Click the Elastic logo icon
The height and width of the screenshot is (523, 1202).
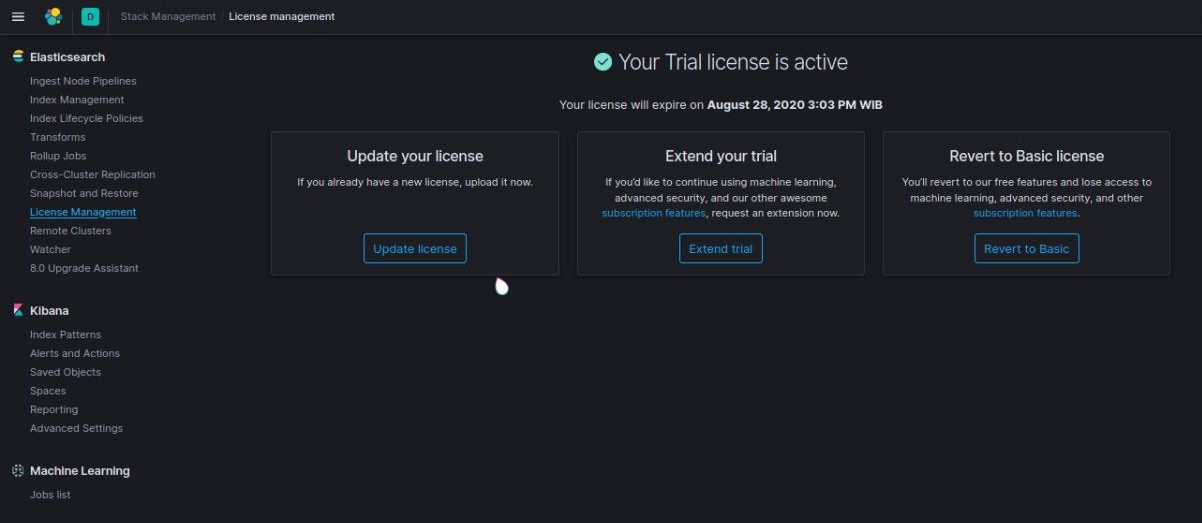(x=54, y=16)
